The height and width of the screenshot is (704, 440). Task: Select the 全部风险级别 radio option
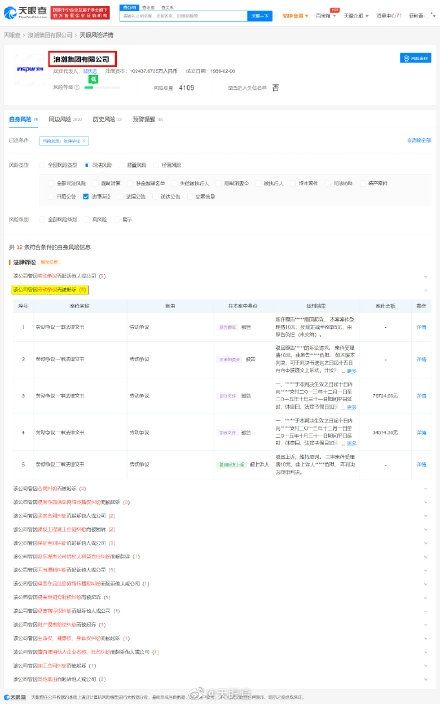click(x=59, y=220)
